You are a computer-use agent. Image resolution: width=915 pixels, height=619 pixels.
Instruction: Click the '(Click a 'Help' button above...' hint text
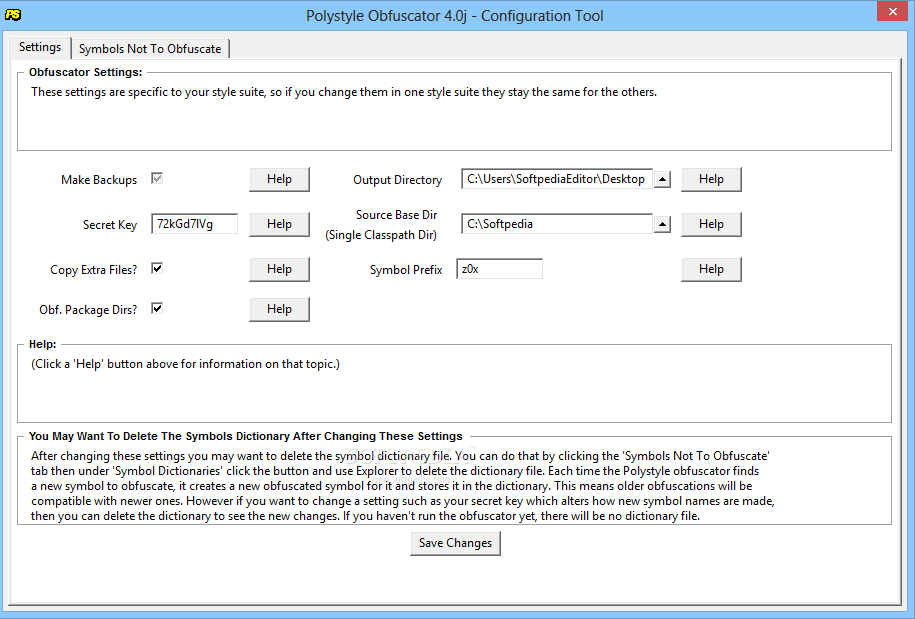point(186,364)
